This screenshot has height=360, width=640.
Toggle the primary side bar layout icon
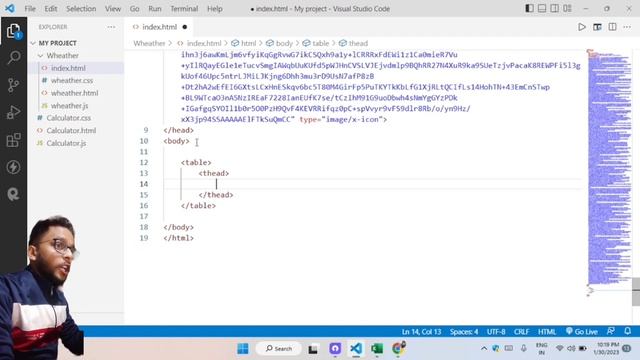pyautogui.click(x=529, y=8)
